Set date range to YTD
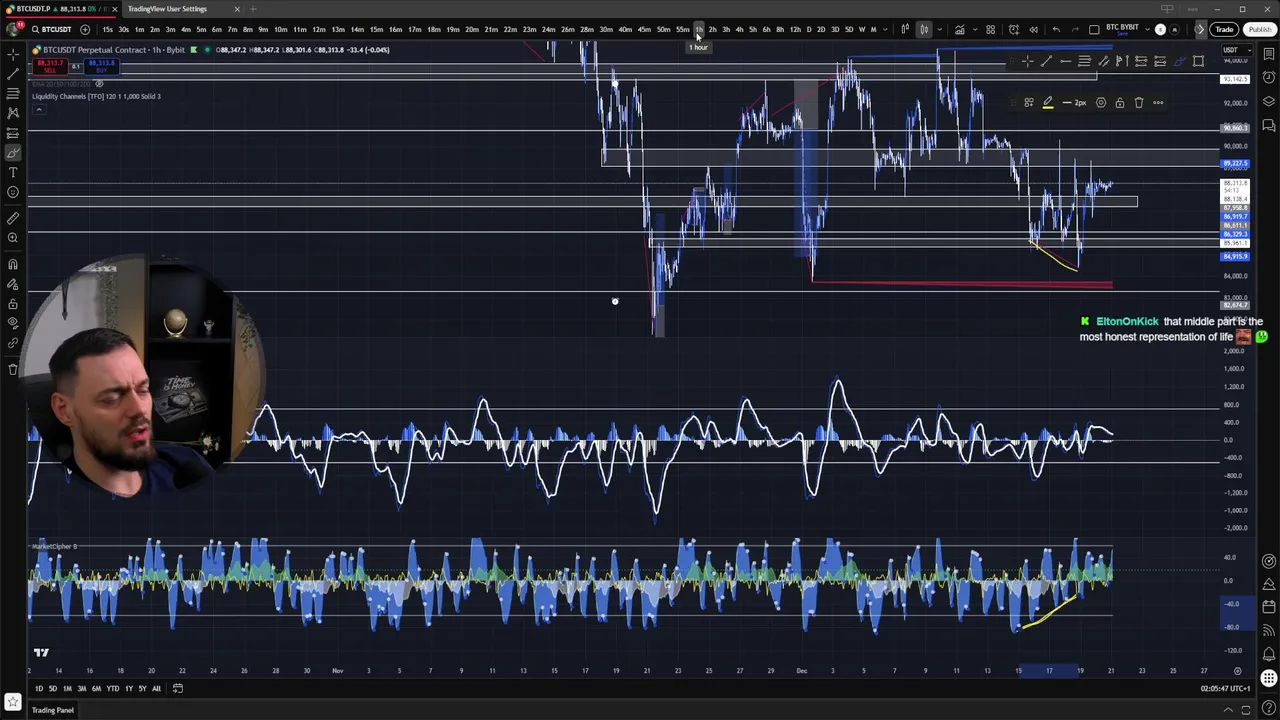Viewport: 1280px width, 720px height. pos(112,688)
